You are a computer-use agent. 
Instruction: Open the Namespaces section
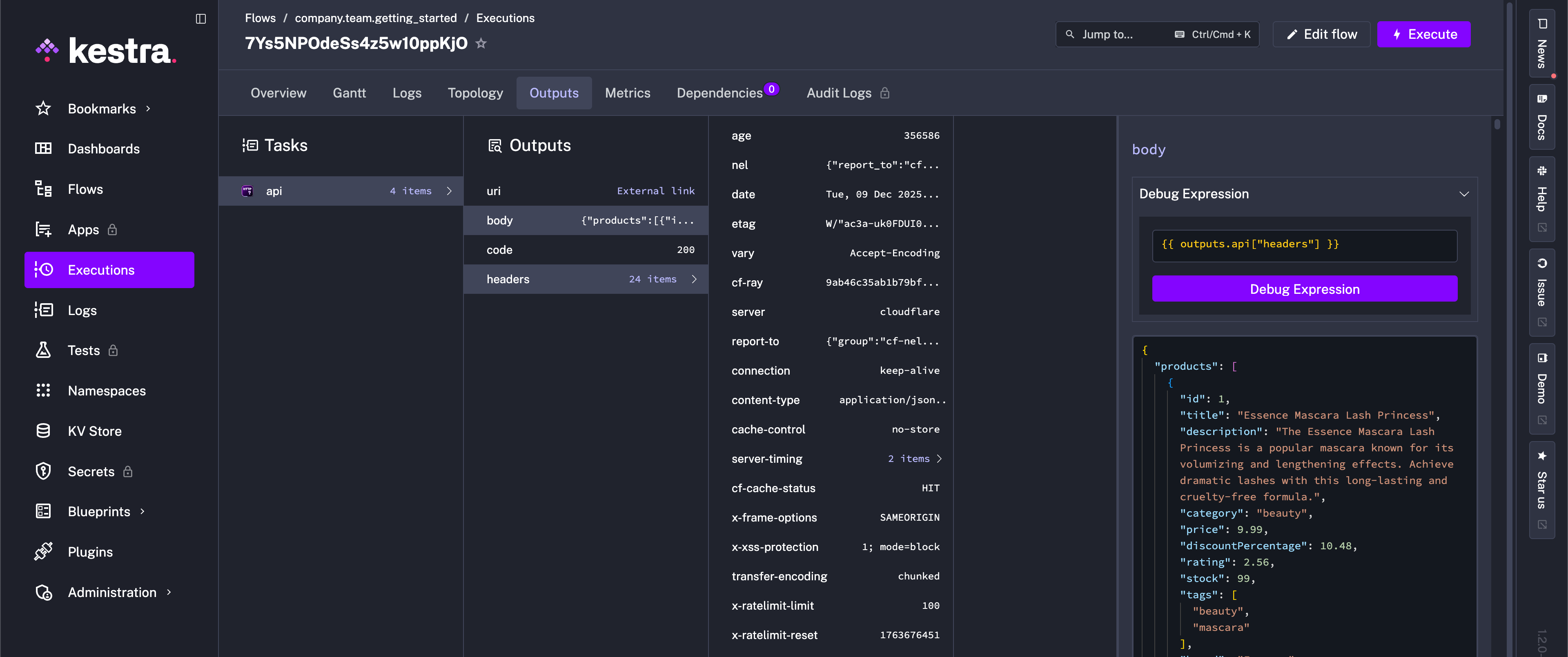pos(107,391)
